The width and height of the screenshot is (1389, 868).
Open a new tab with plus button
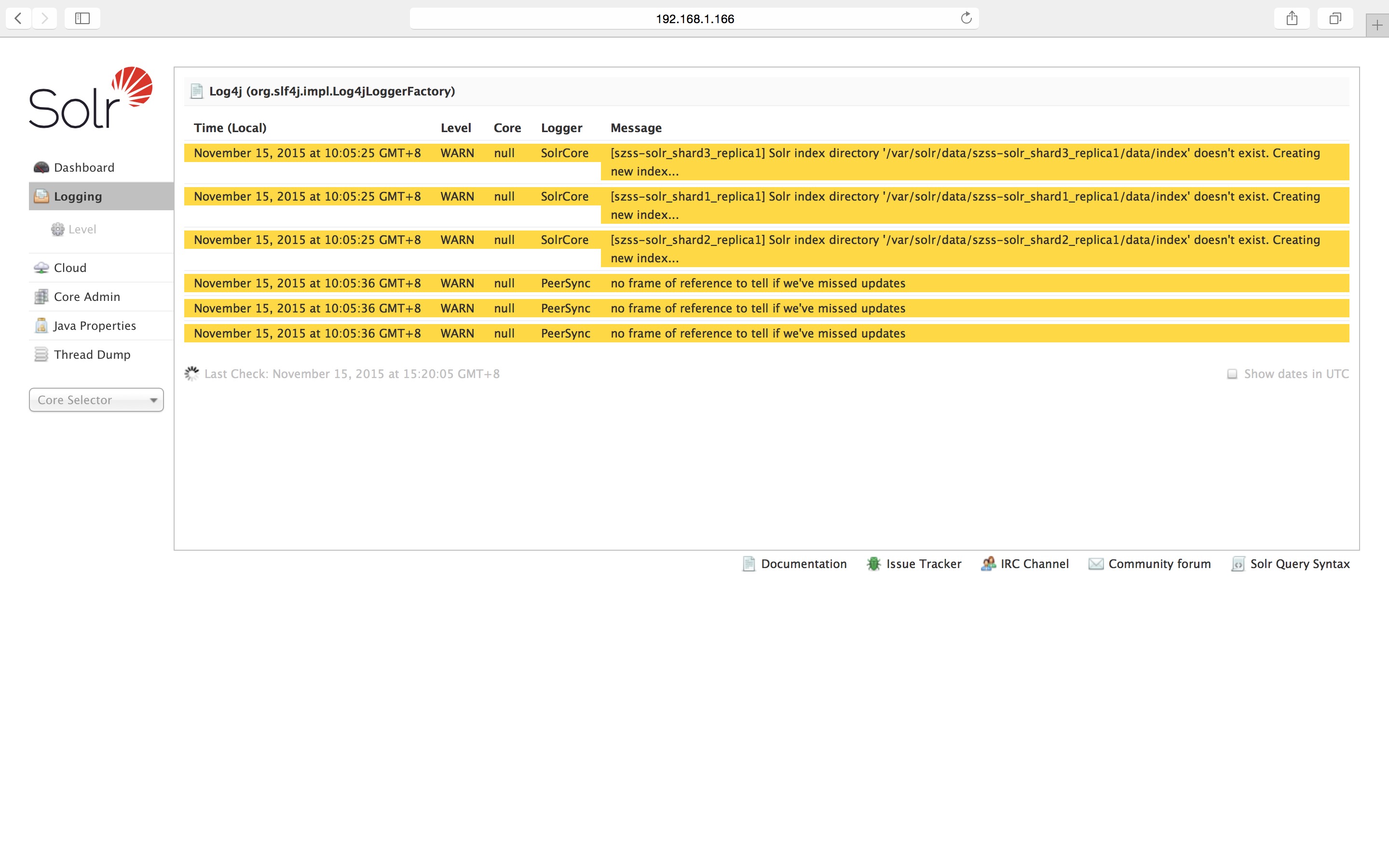[1377, 25]
